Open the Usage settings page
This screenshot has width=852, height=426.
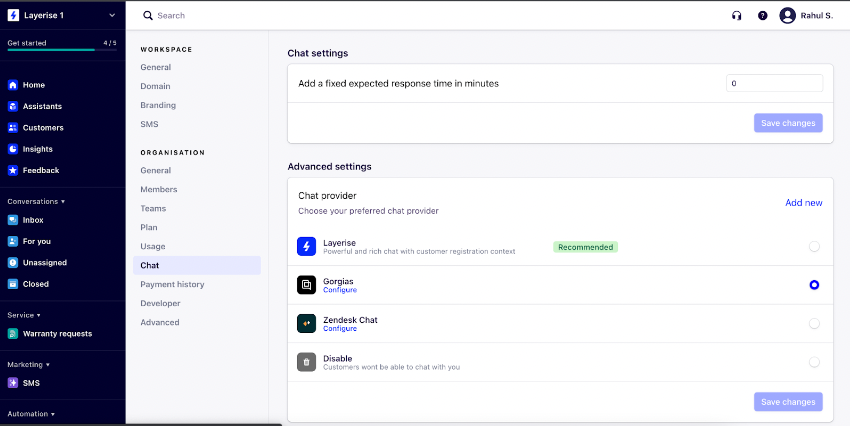coord(153,247)
